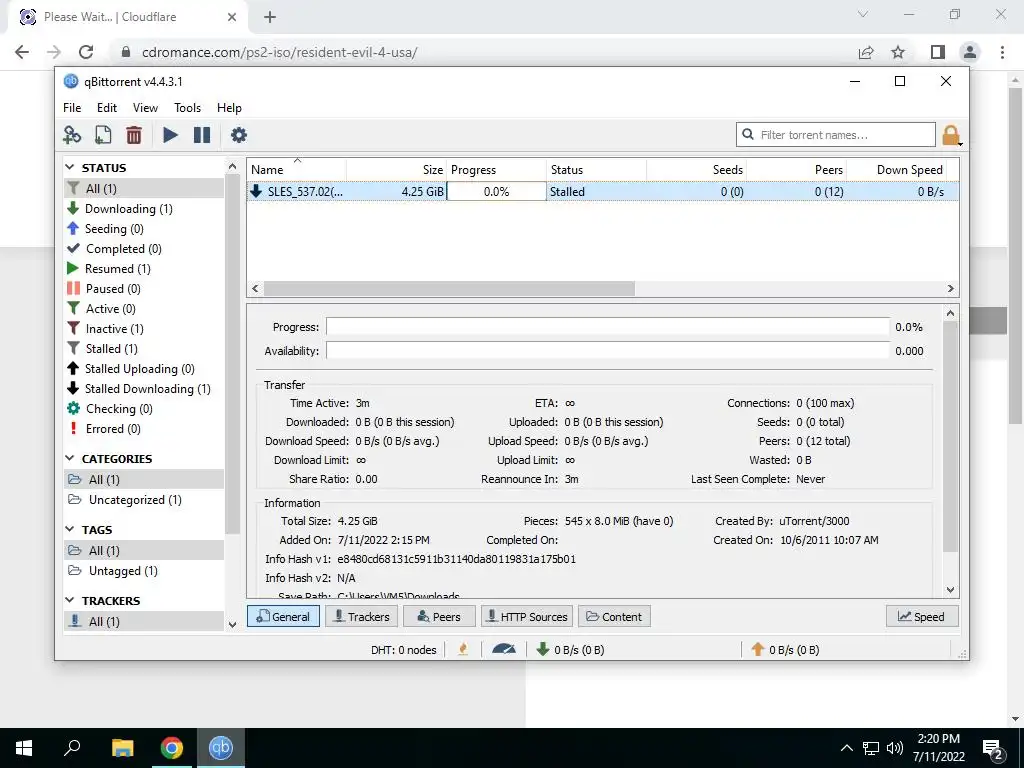Viewport: 1024px width, 768px height.
Task: Click the orange upload speed status item
Action: point(785,650)
